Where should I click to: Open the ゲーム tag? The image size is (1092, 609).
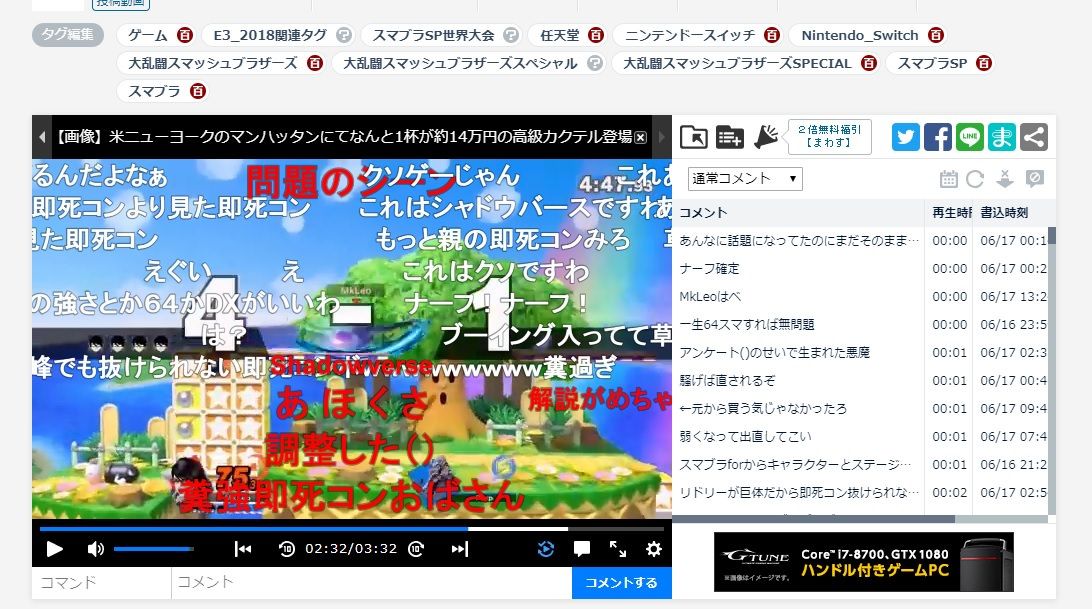pyautogui.click(x=147, y=36)
